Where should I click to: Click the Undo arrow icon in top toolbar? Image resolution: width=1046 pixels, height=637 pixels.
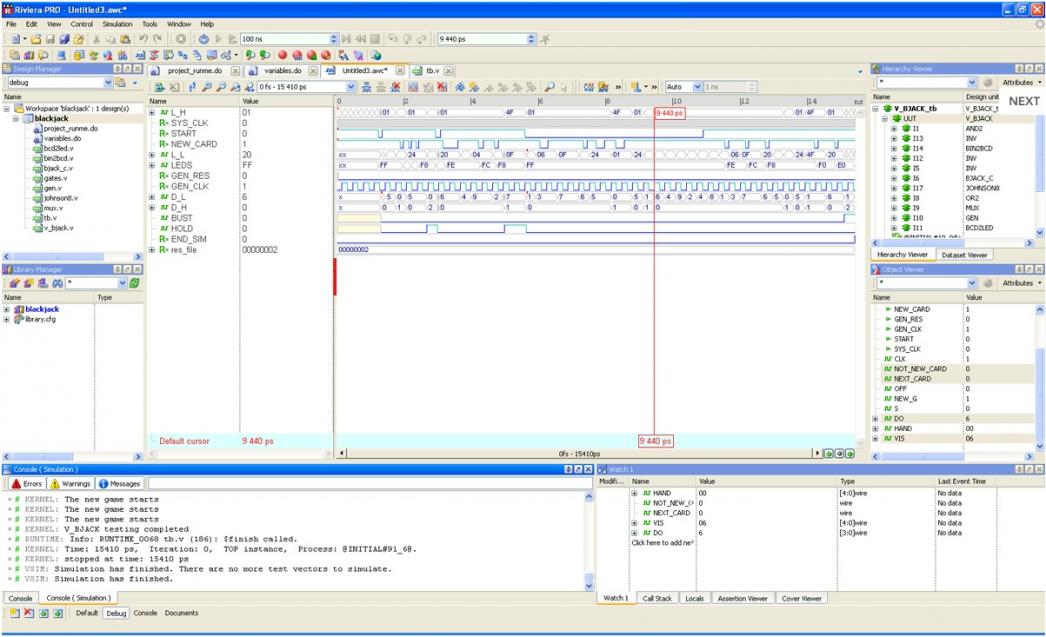(x=143, y=39)
